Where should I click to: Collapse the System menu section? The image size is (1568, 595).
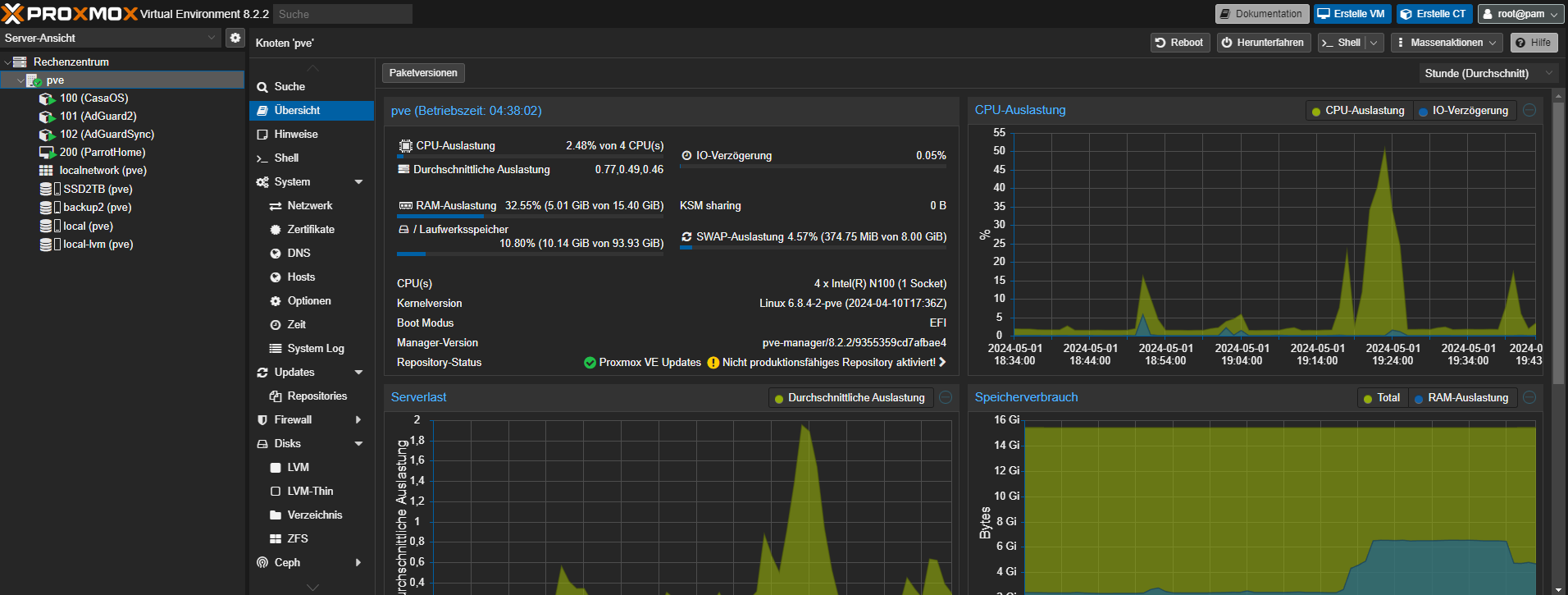(358, 182)
